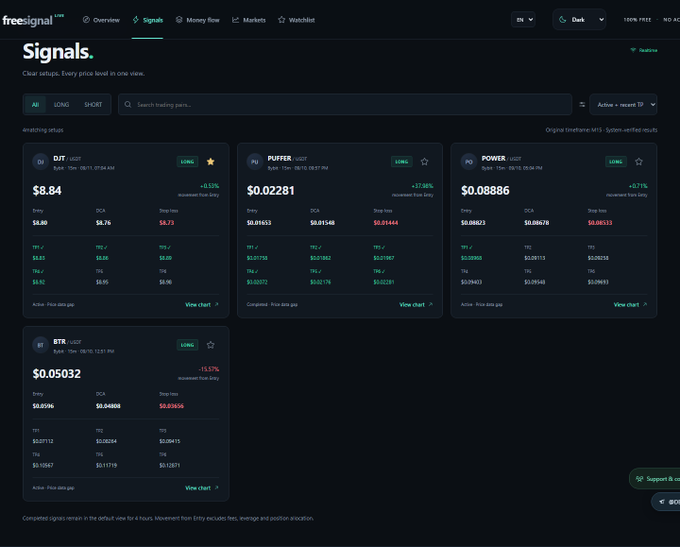Filter signals by SHORT
This screenshot has height=547, width=680.
[93, 105]
